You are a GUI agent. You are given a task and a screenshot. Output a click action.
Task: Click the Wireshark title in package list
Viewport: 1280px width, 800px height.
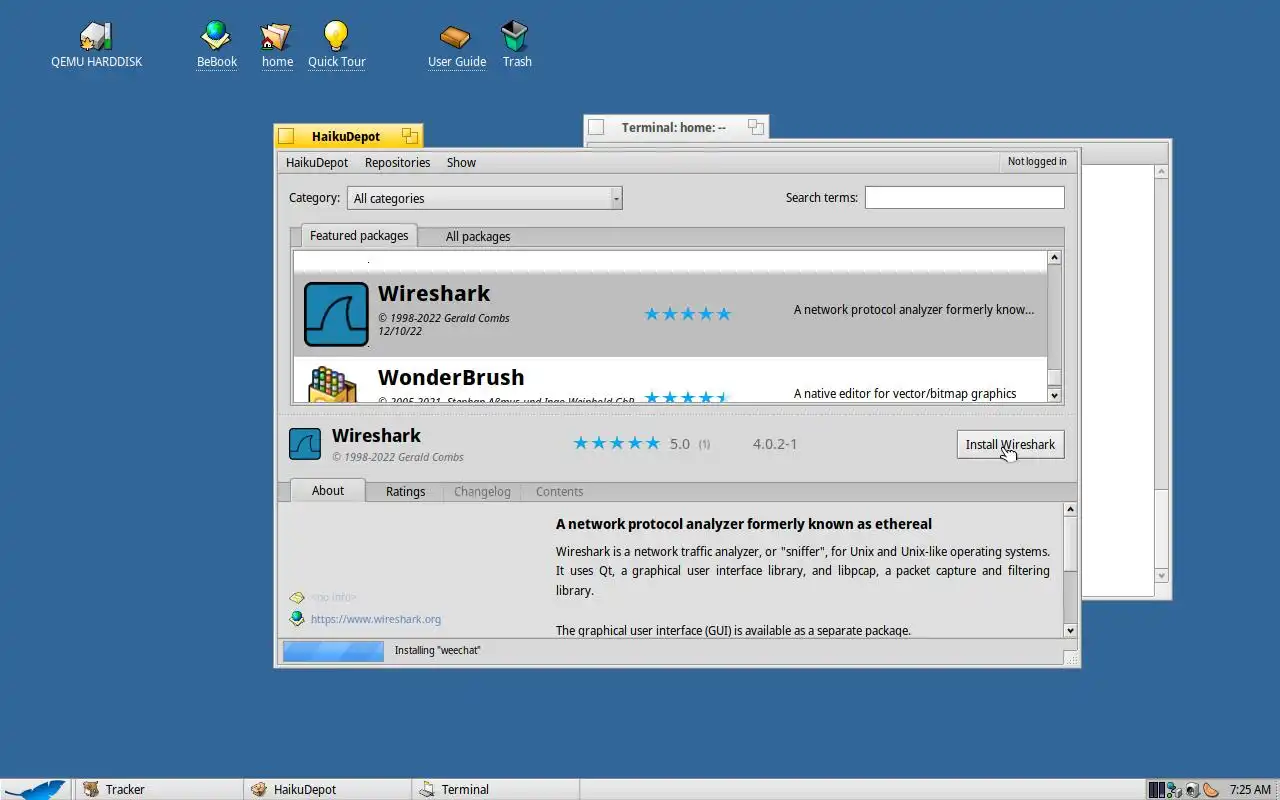(x=434, y=293)
